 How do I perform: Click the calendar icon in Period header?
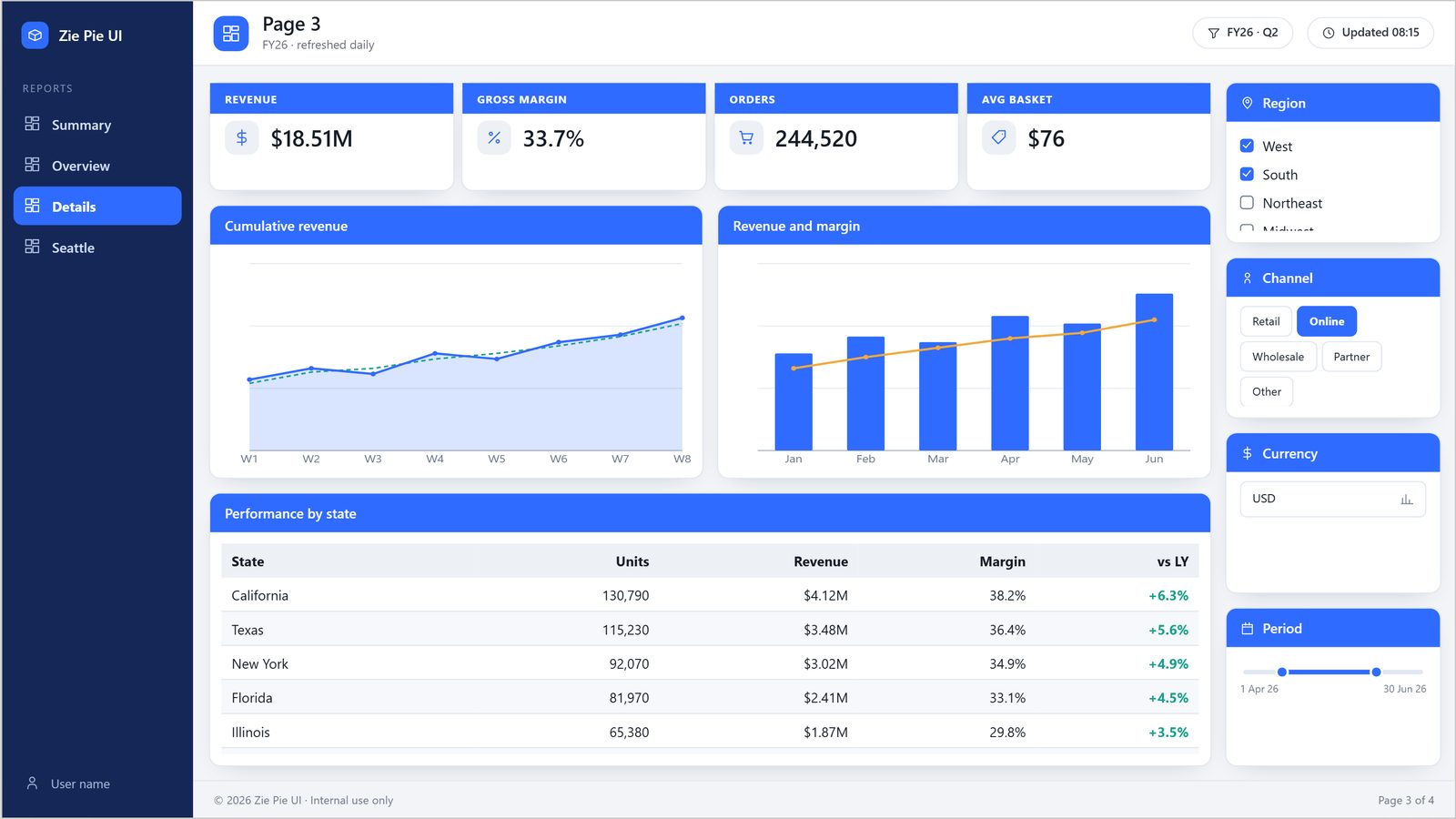coord(1248,628)
